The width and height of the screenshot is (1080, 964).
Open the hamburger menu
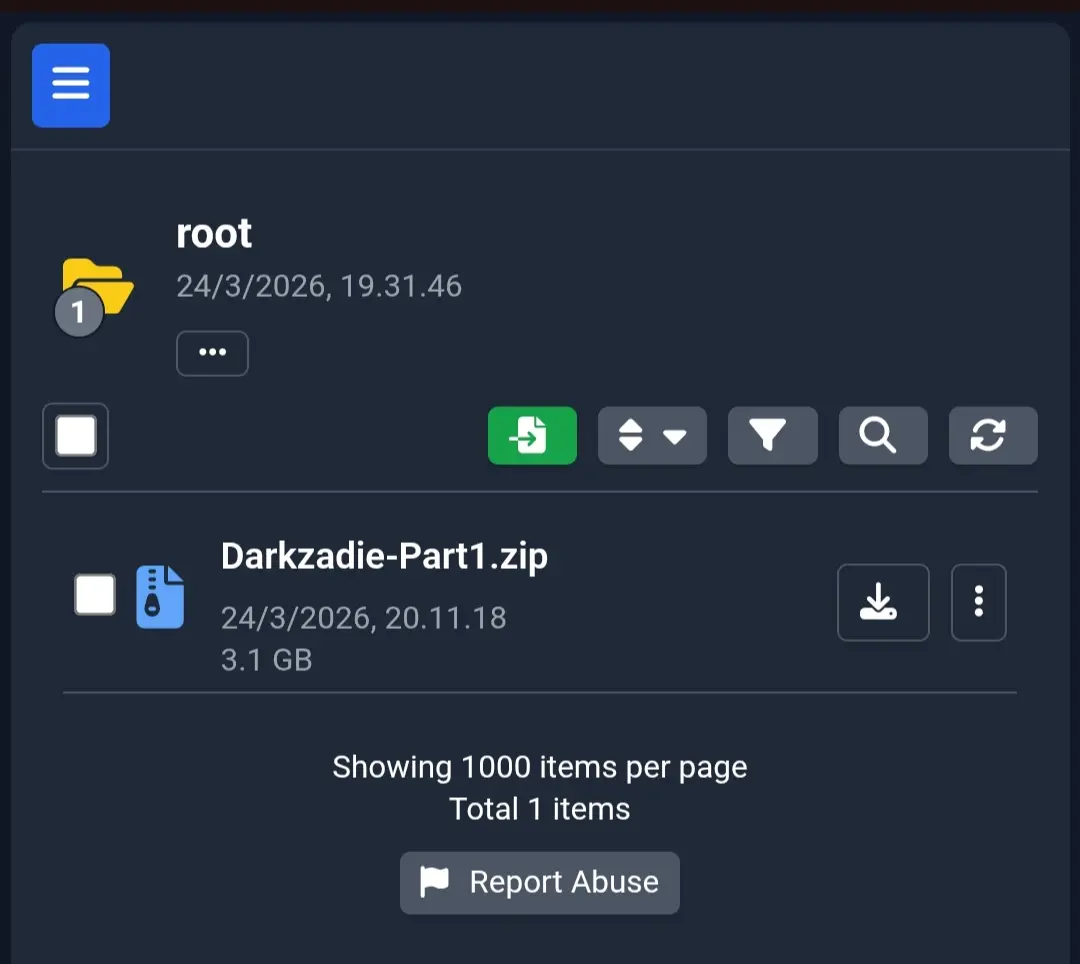pos(71,85)
